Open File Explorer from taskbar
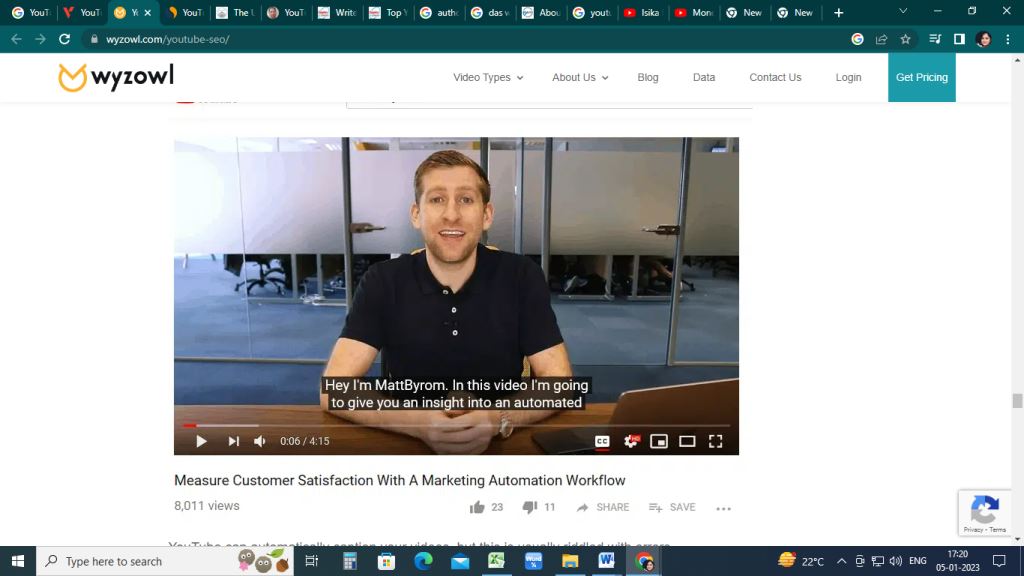 [570, 561]
